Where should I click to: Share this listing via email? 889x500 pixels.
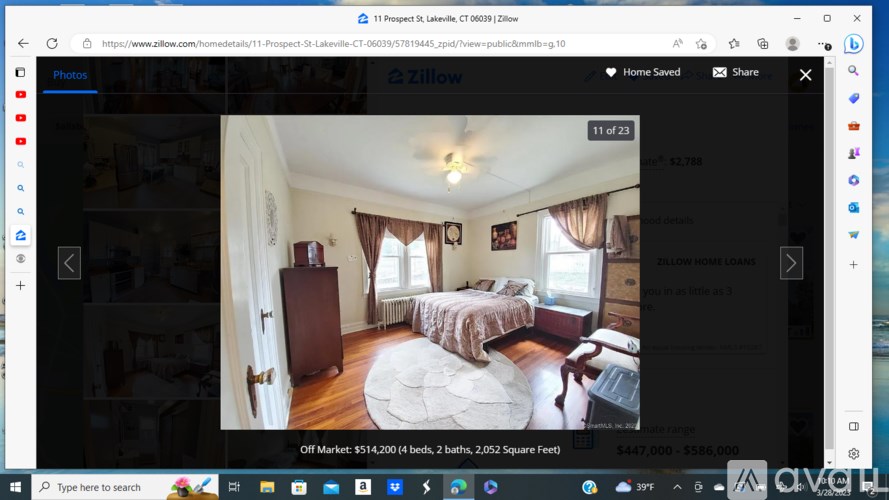click(735, 72)
